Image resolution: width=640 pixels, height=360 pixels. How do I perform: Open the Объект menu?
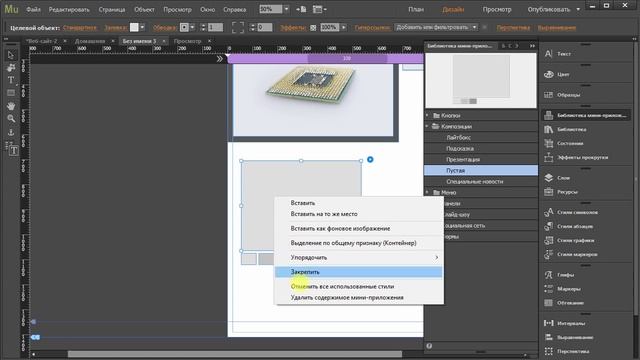tap(144, 9)
